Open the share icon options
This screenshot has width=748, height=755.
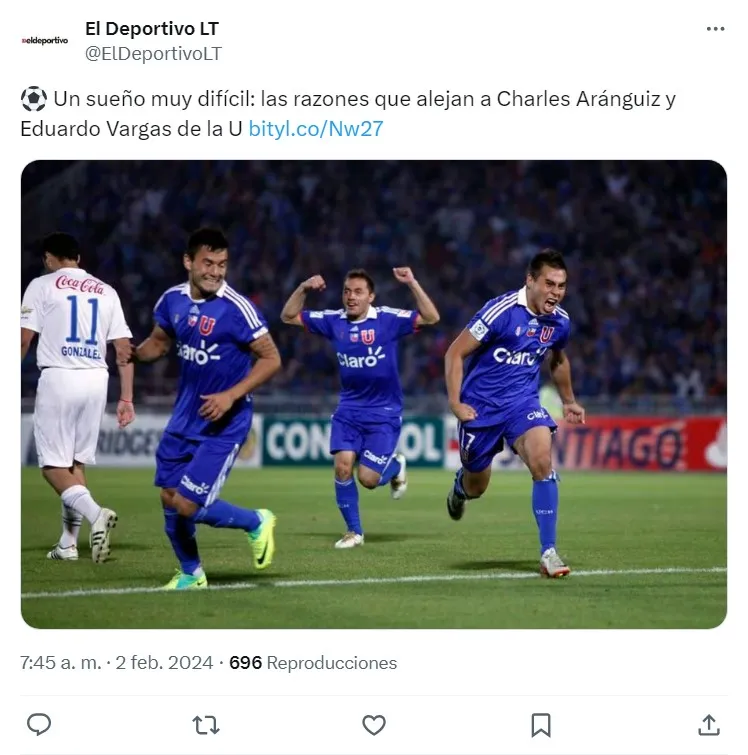coord(709,725)
